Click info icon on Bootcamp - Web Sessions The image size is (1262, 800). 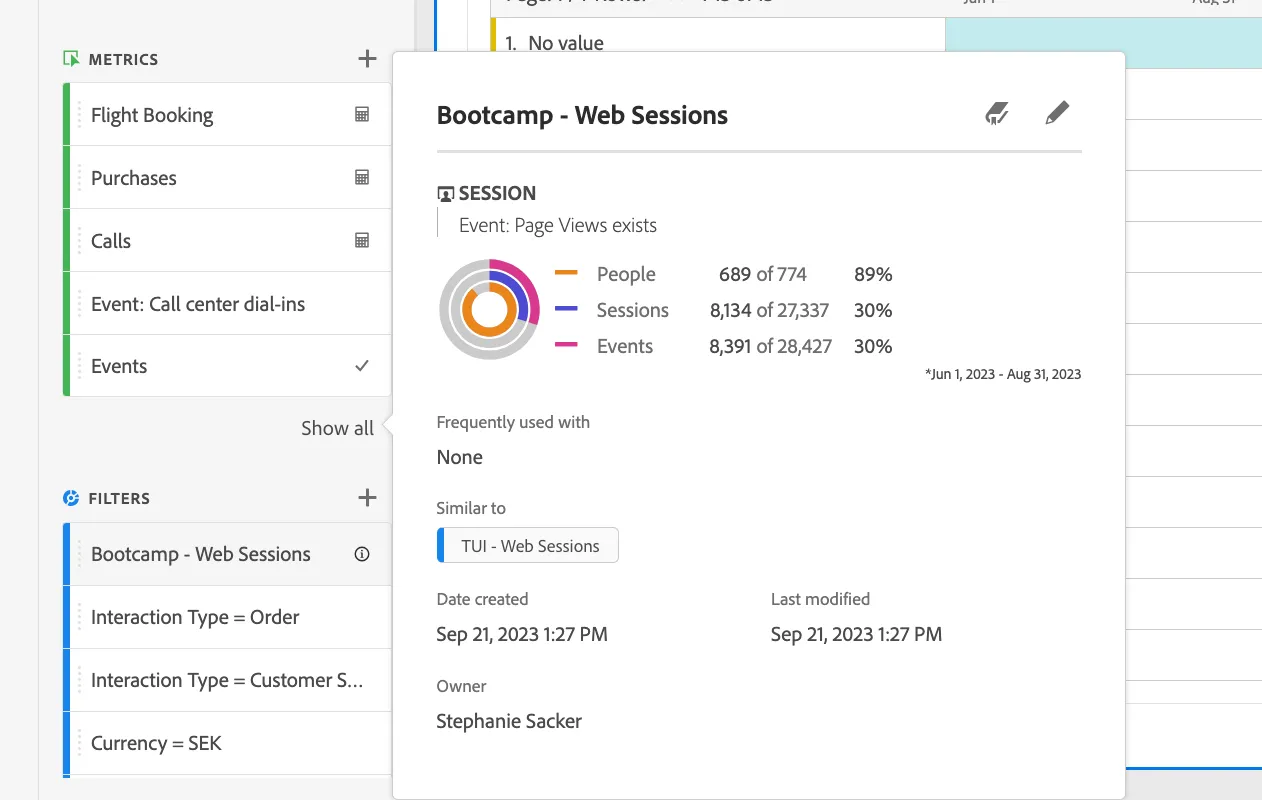362,554
